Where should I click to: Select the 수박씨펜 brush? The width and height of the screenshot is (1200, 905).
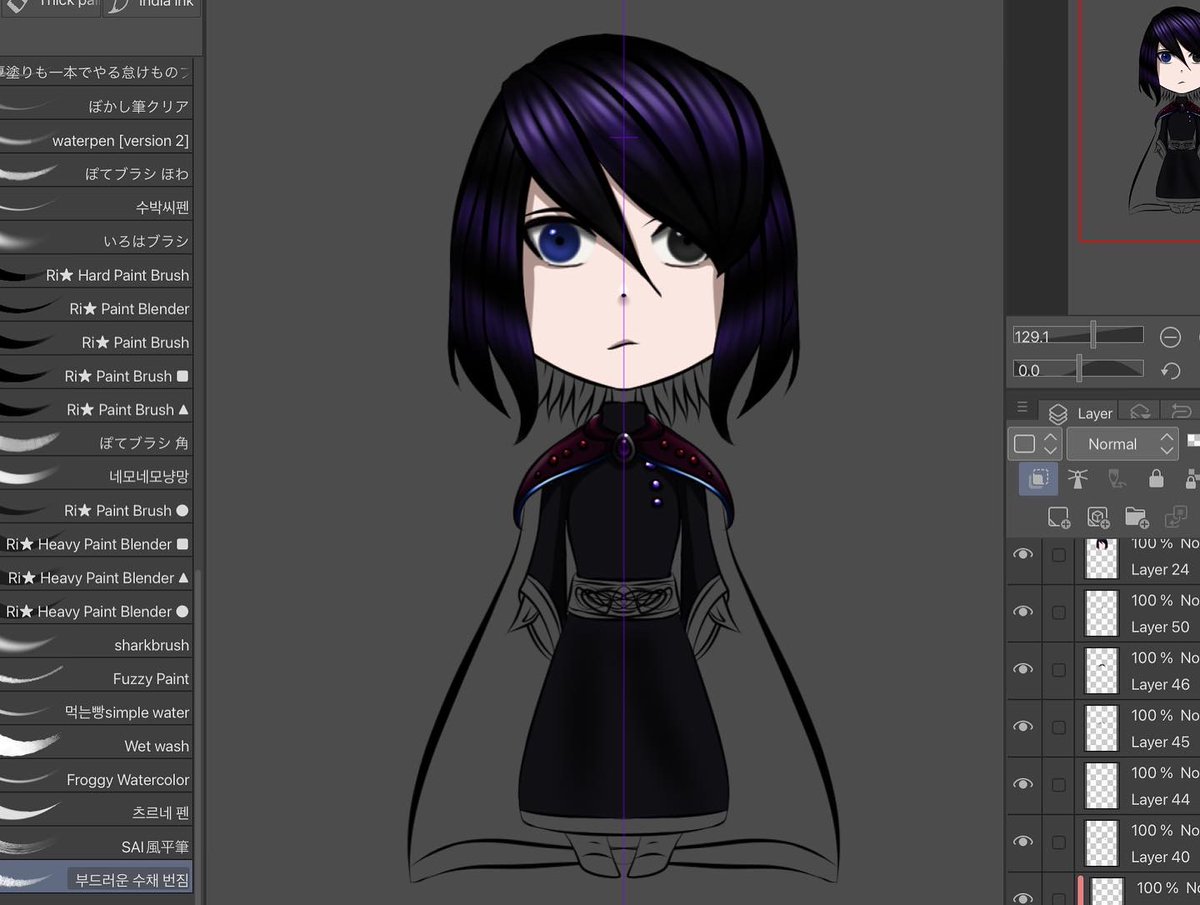(x=96, y=207)
